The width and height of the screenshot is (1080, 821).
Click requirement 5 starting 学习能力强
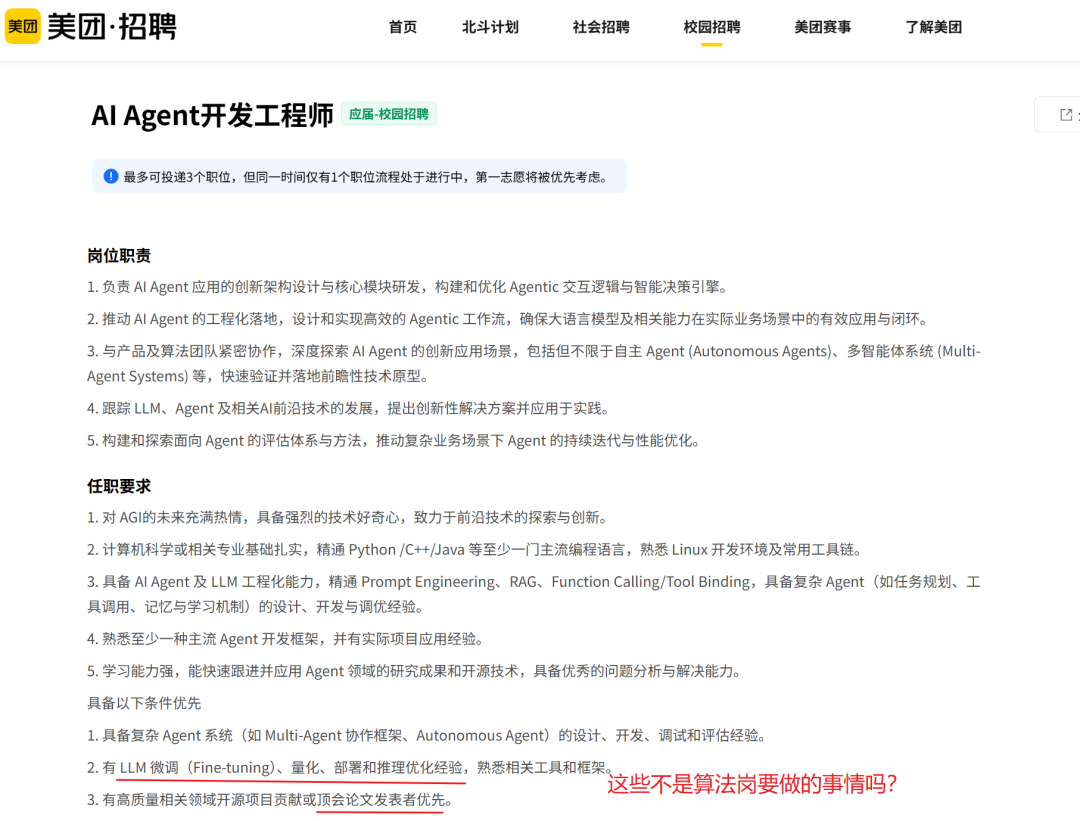point(414,672)
